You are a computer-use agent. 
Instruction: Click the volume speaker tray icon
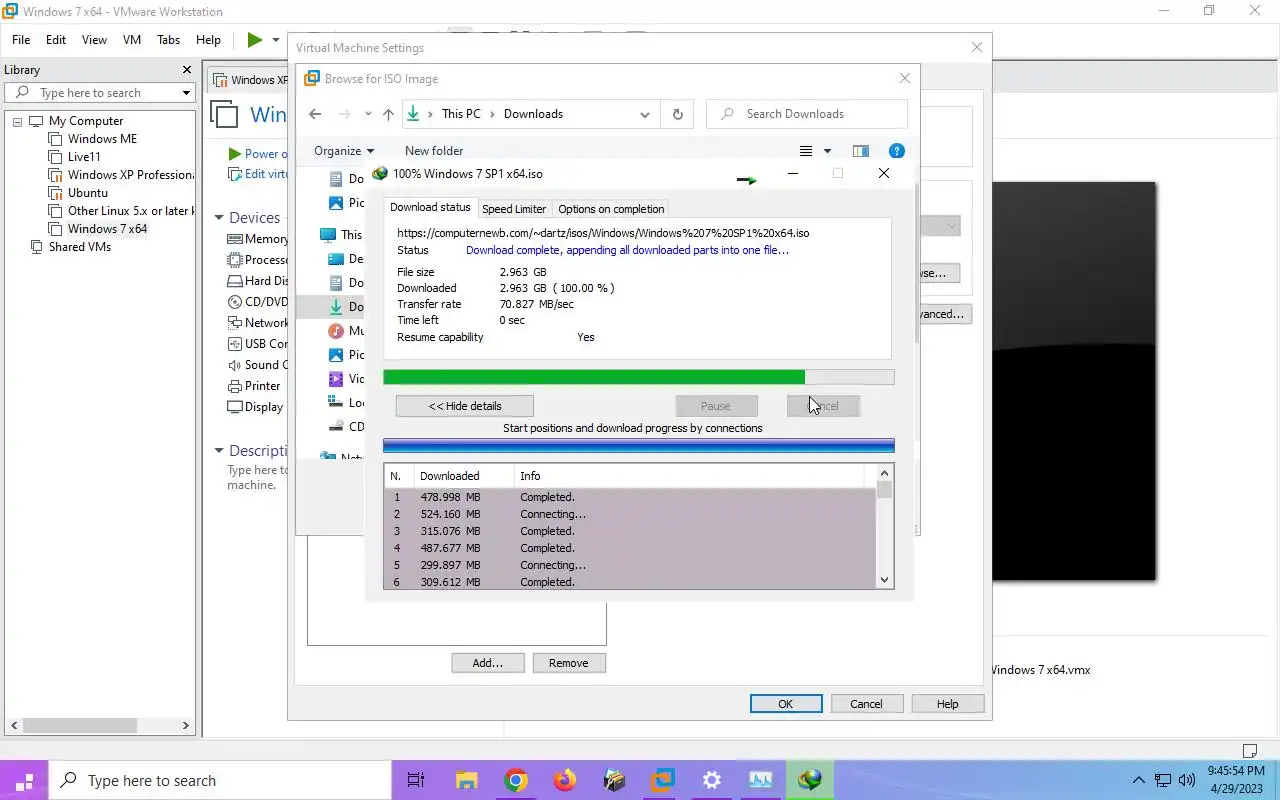tap(1187, 781)
